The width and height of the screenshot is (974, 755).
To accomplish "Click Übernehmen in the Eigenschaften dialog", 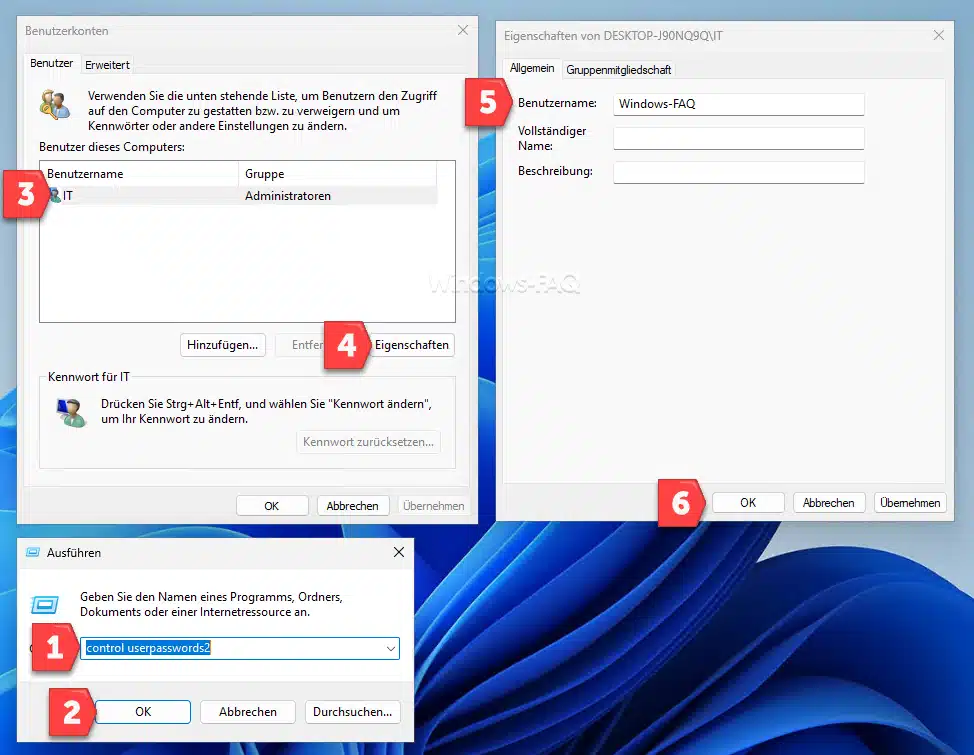I will [910, 503].
